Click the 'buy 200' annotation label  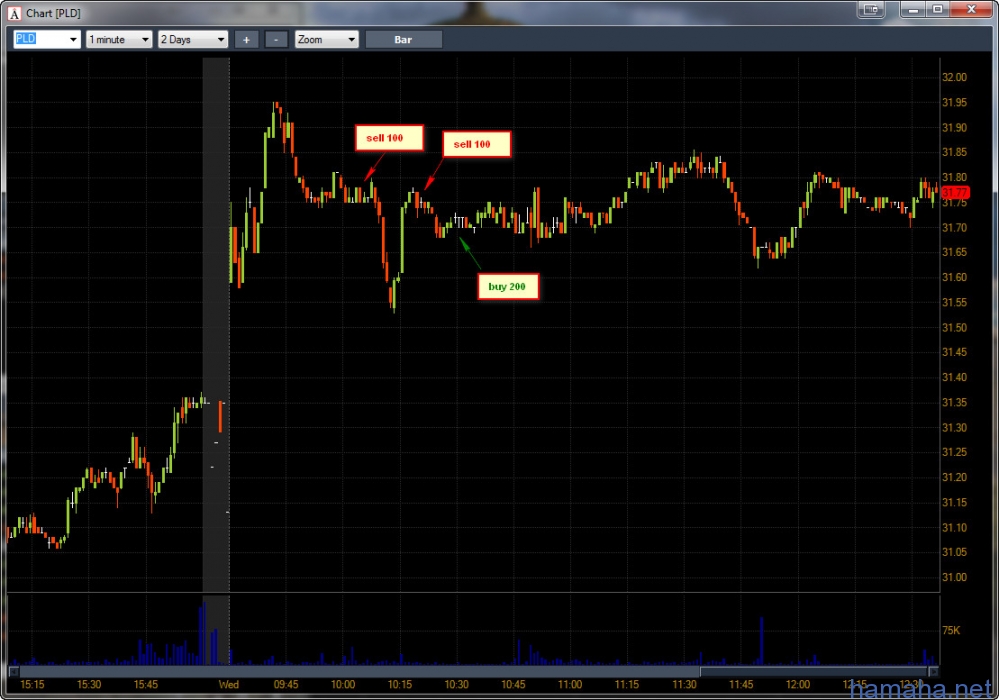[x=508, y=287]
